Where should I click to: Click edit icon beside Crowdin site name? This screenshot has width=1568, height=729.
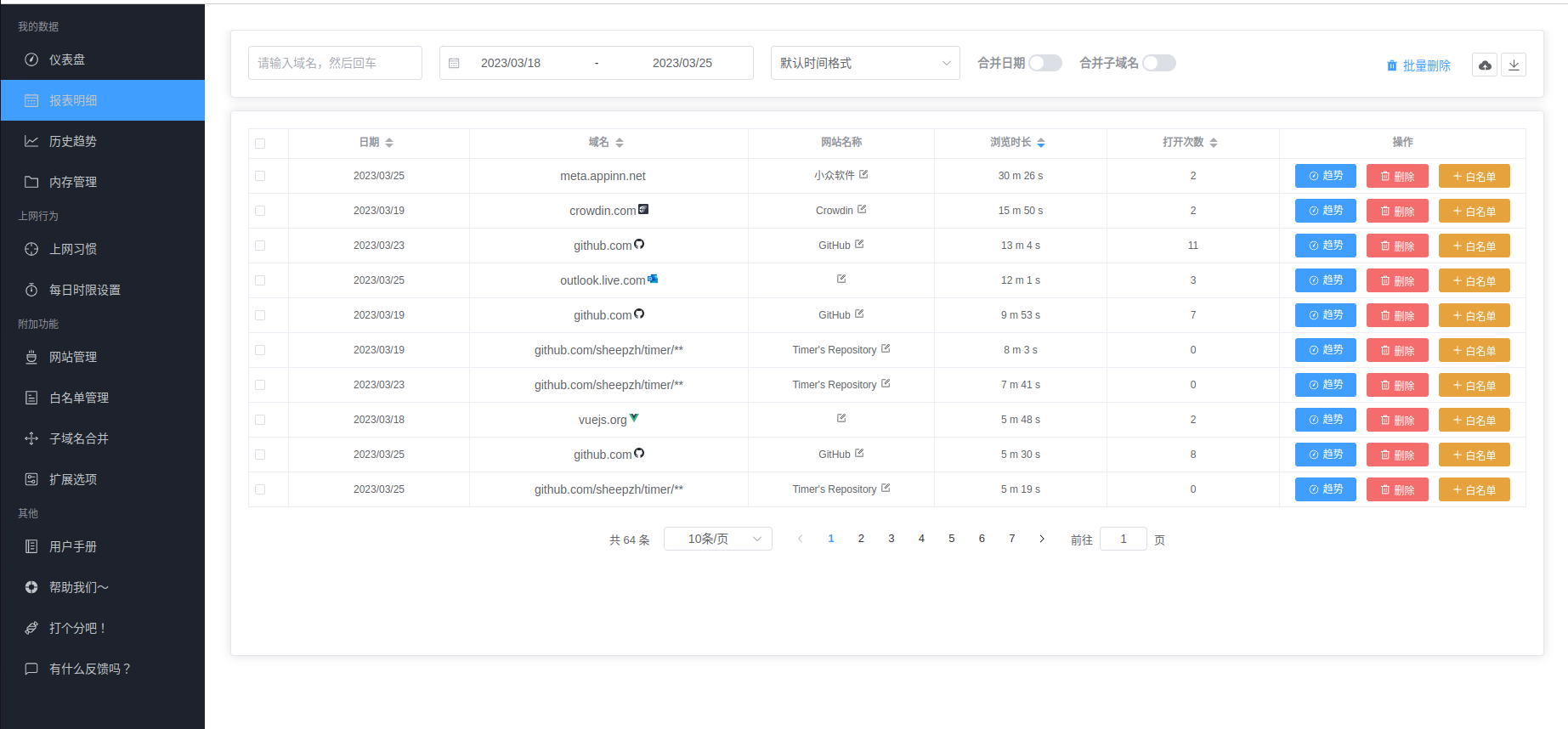tap(862, 209)
